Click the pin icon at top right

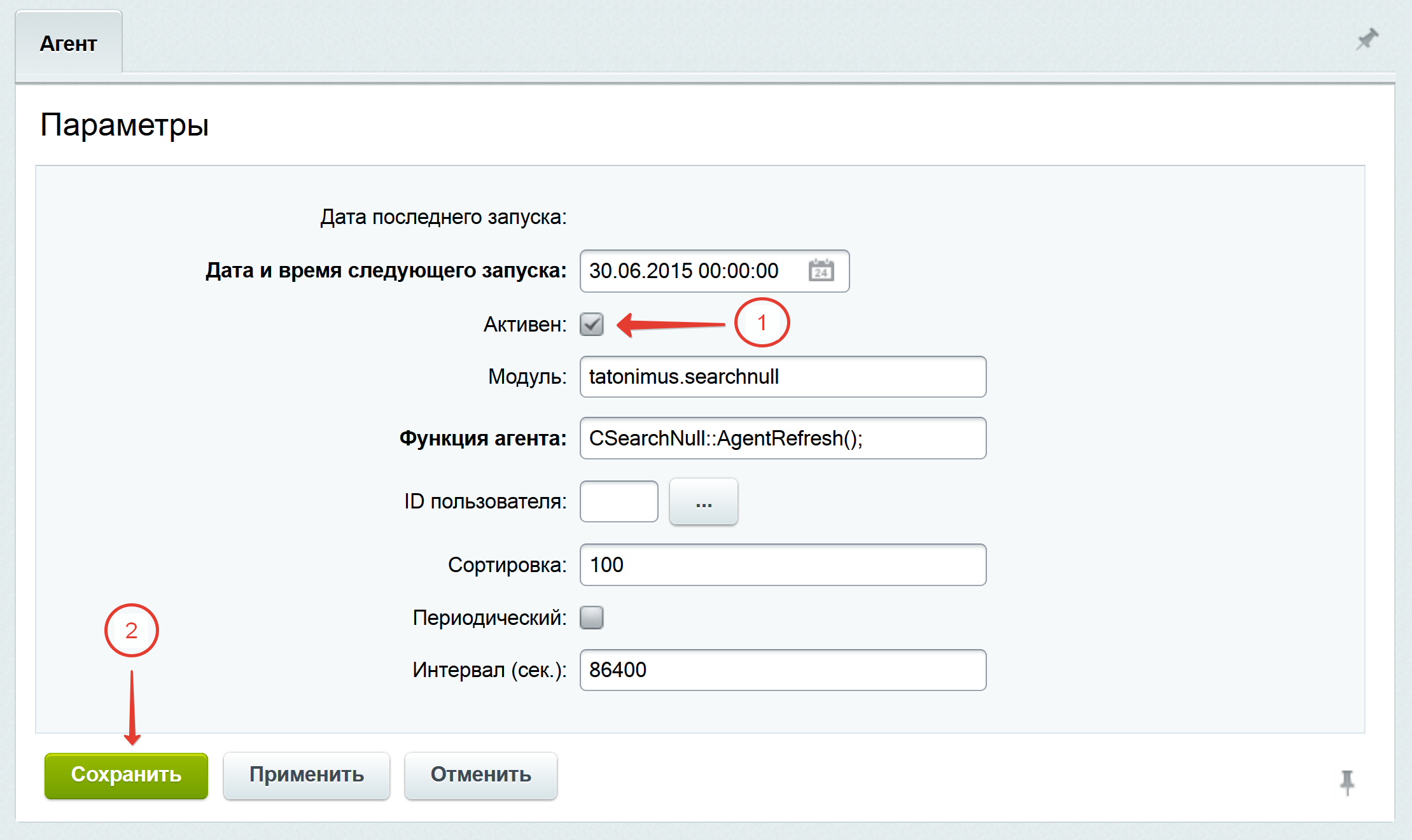[1366, 39]
